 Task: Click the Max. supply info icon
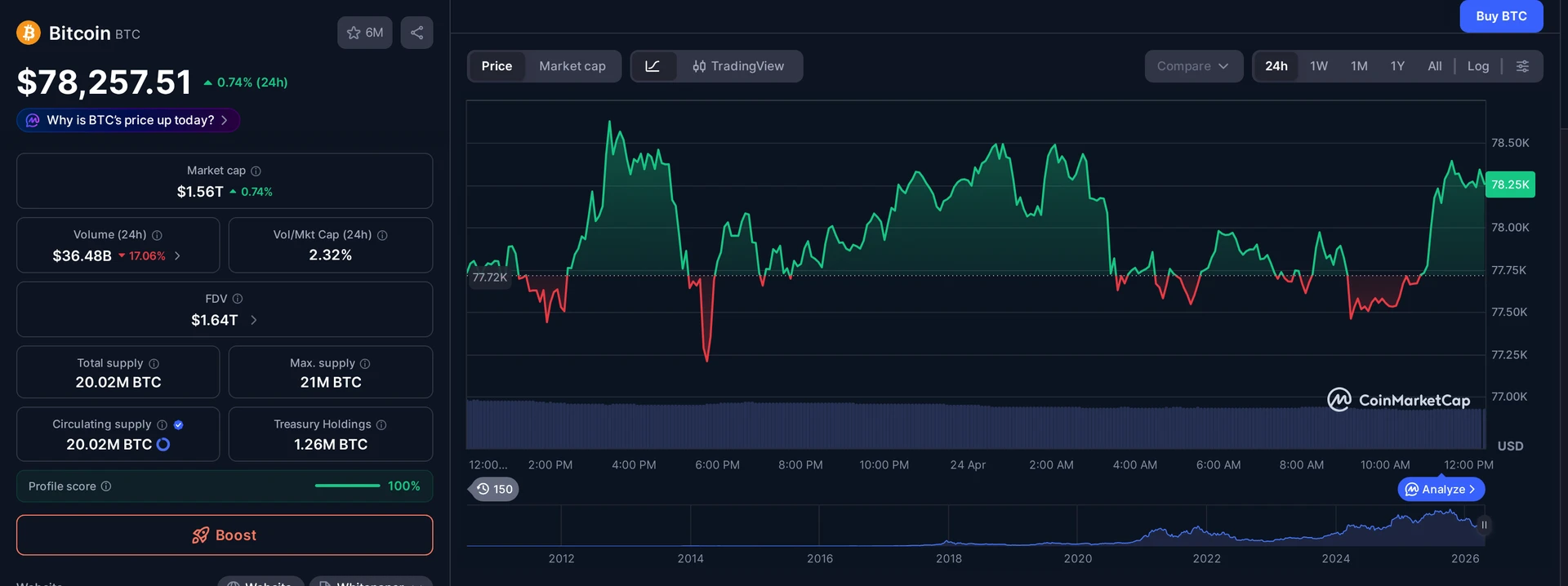point(365,363)
